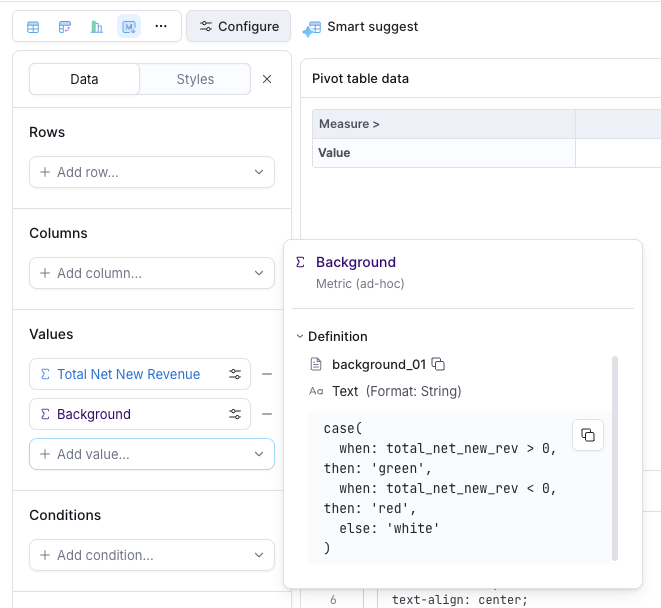Remove Total Net New Revenue value
Screen dimensions: 661x608
(267, 374)
